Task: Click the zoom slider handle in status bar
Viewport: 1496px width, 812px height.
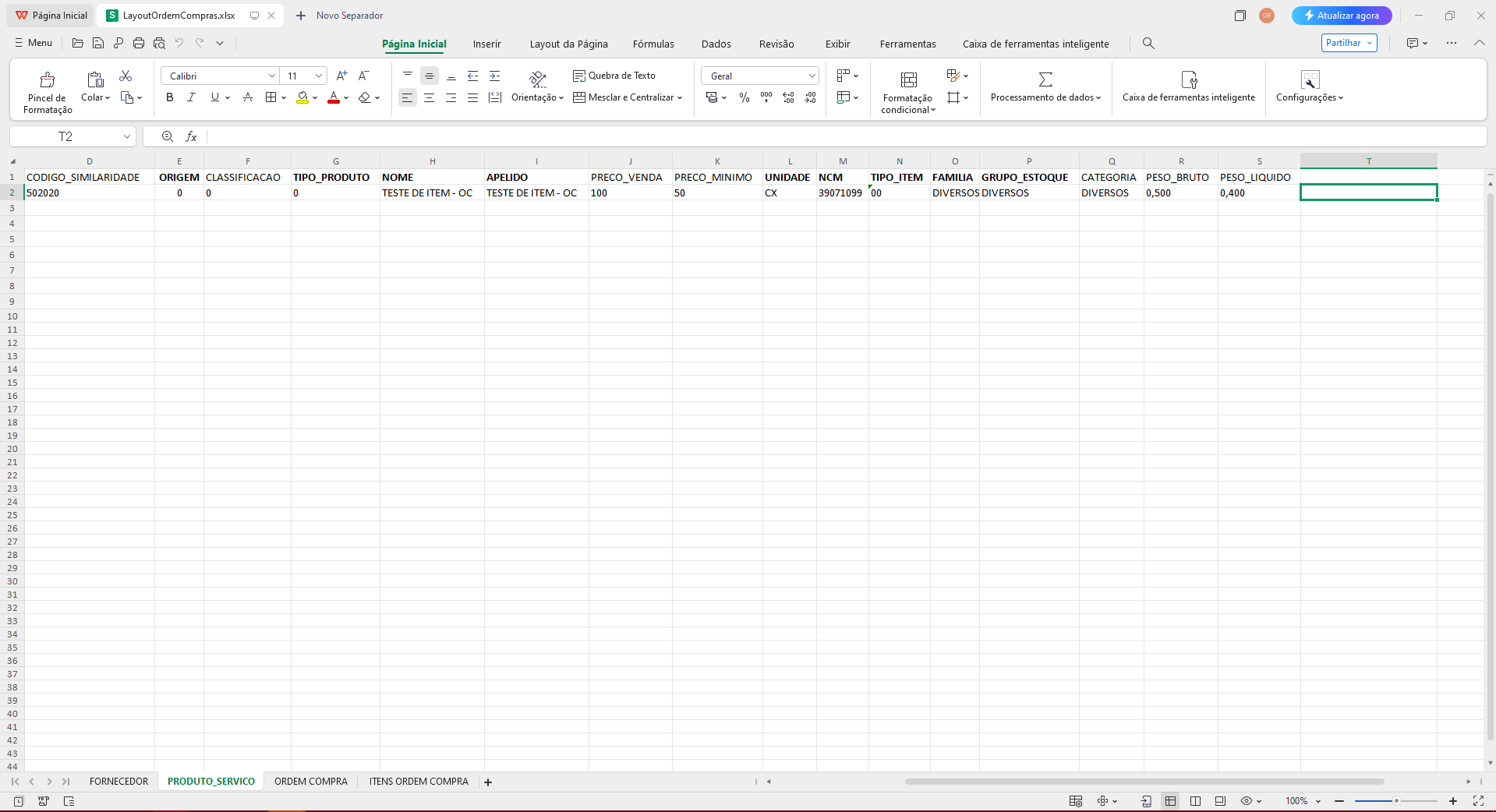Action: point(1396,801)
